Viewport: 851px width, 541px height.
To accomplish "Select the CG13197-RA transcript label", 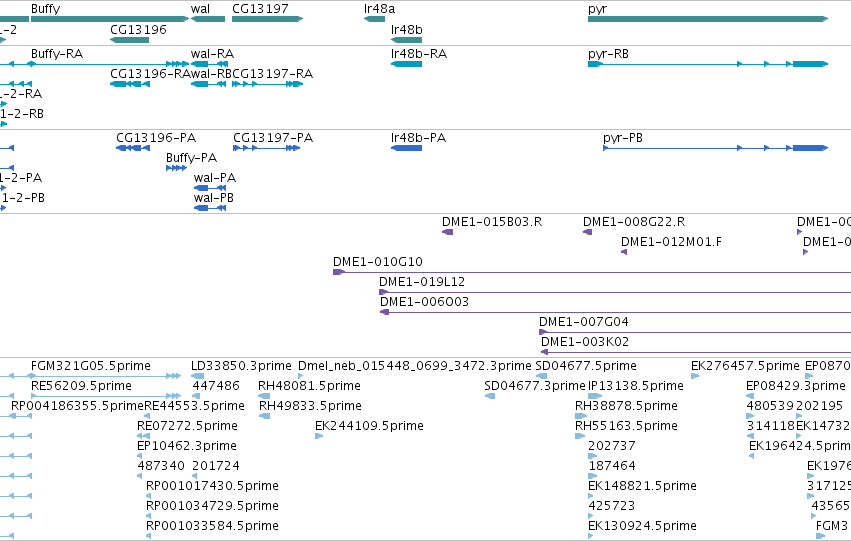I will (272, 74).
